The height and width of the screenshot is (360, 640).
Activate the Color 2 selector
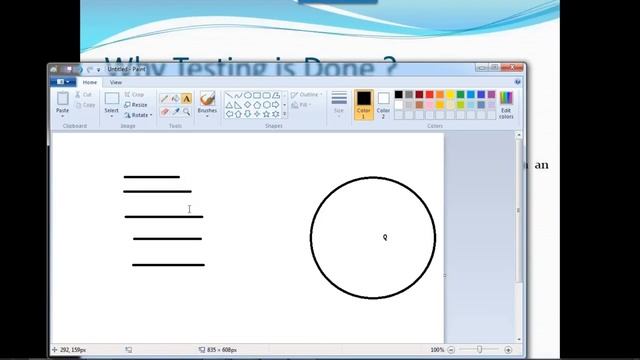(383, 105)
